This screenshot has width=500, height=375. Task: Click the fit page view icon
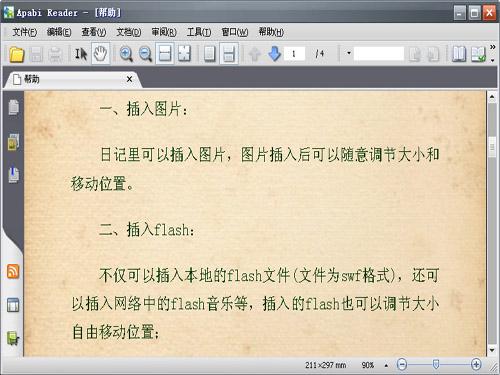[x=184, y=54]
